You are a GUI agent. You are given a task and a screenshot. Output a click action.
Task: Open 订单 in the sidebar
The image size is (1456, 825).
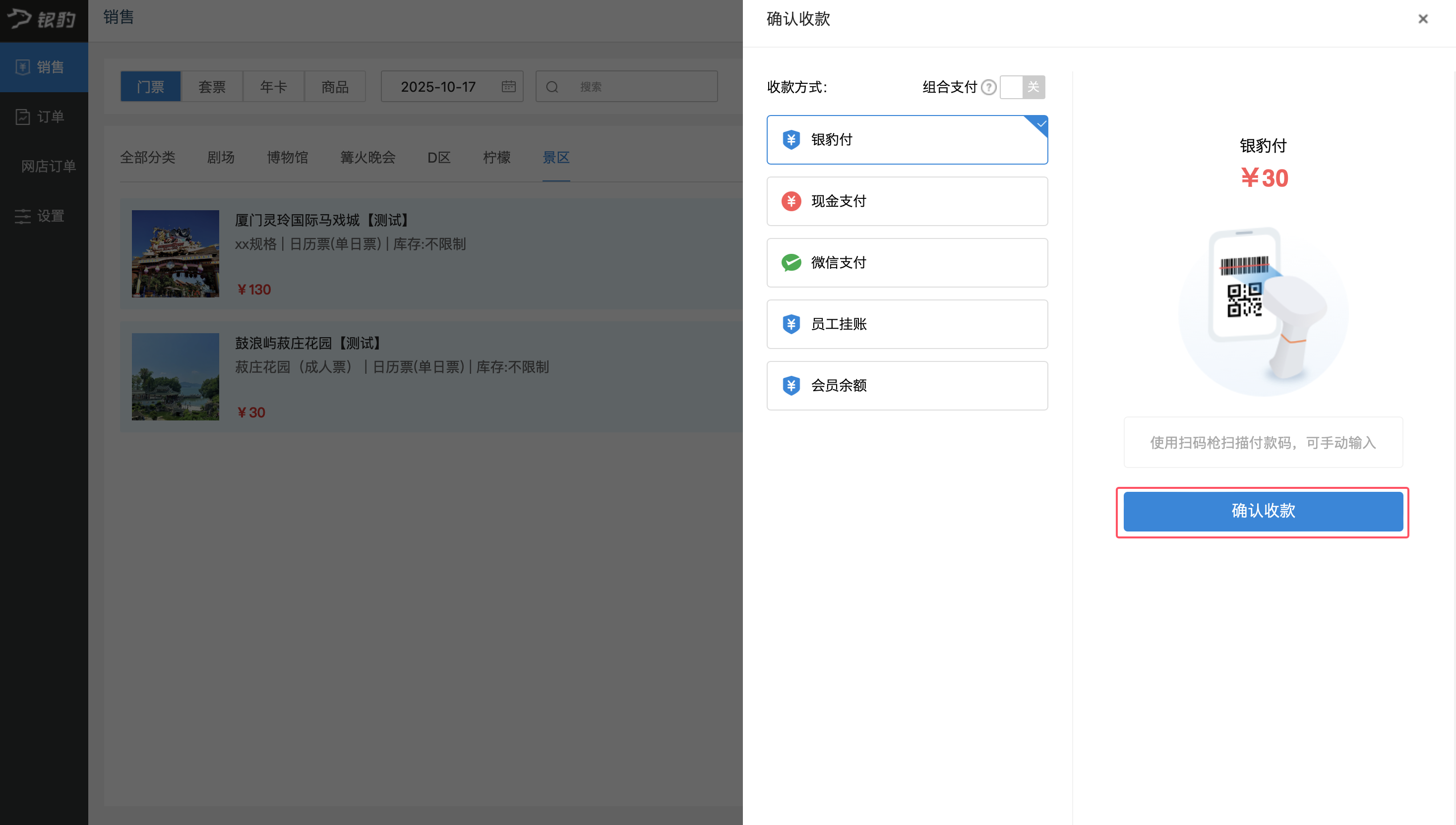coord(44,117)
